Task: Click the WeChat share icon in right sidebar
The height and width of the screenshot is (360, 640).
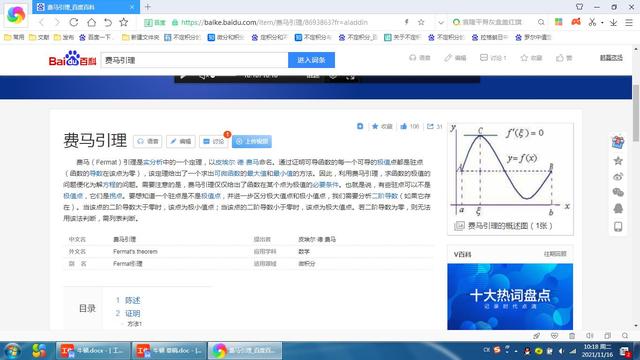Action: [618, 192]
